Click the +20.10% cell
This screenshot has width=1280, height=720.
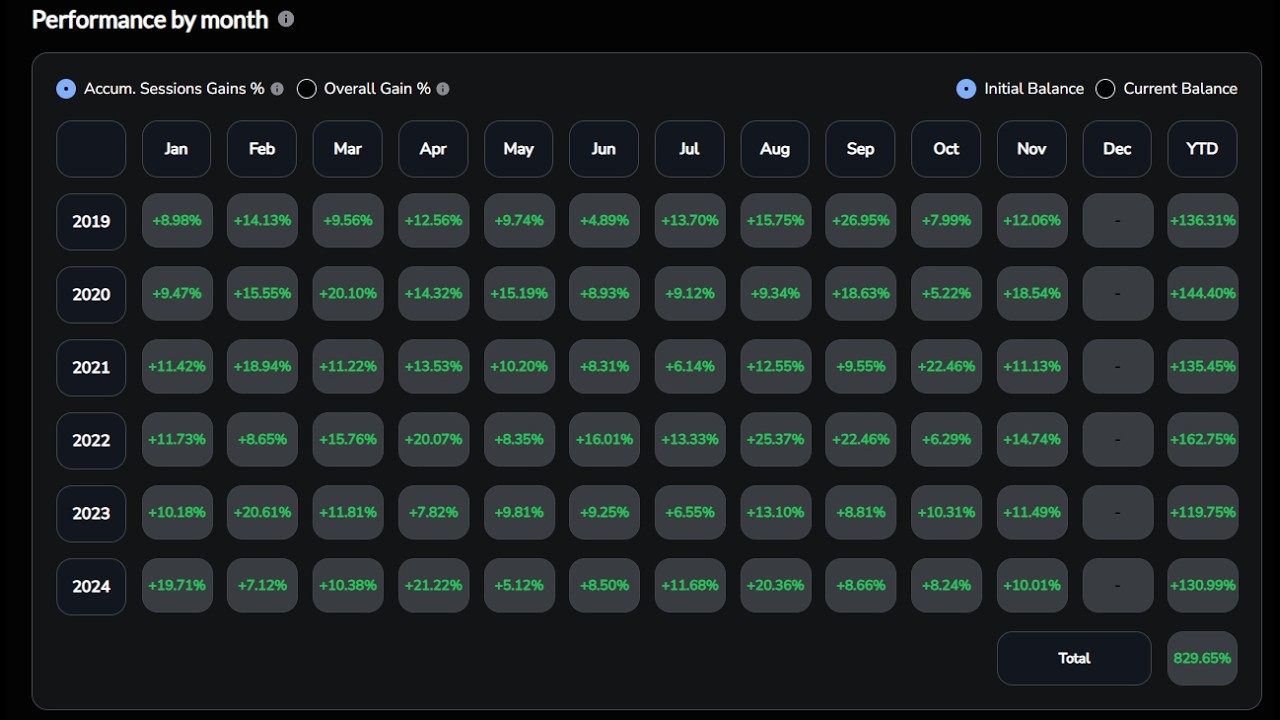(348, 294)
